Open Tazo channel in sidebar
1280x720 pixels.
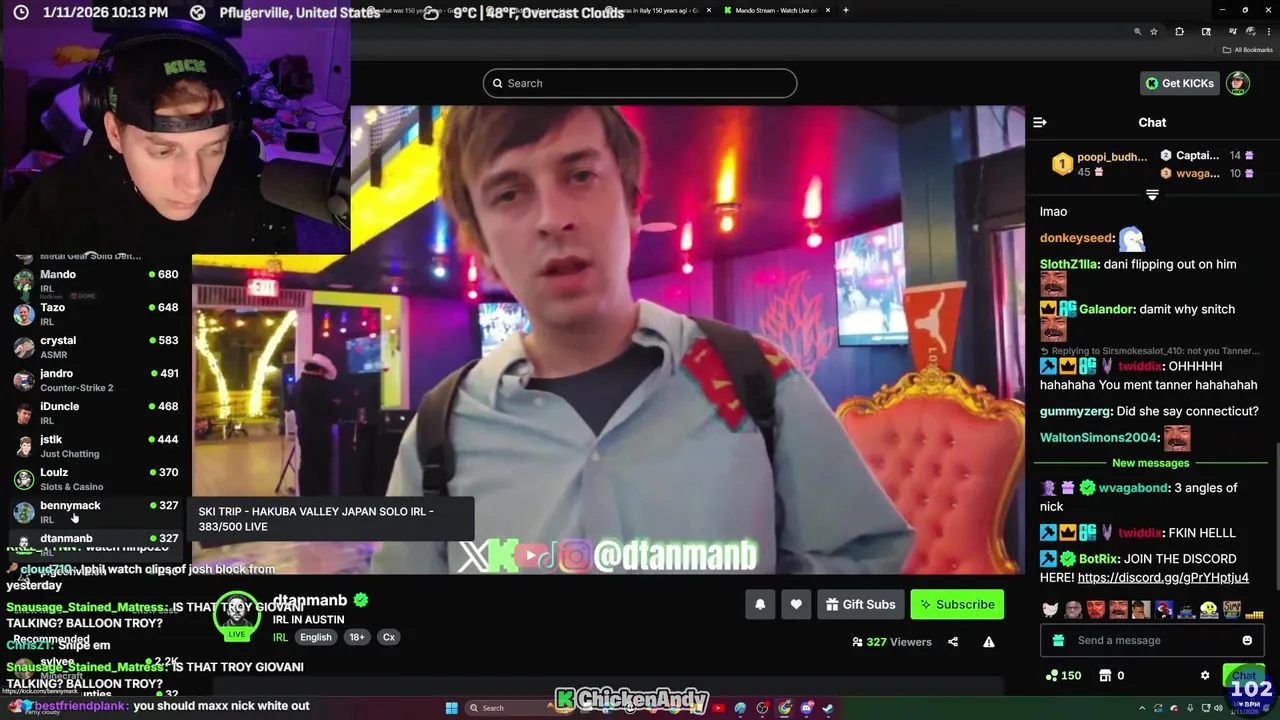pyautogui.click(x=95, y=313)
